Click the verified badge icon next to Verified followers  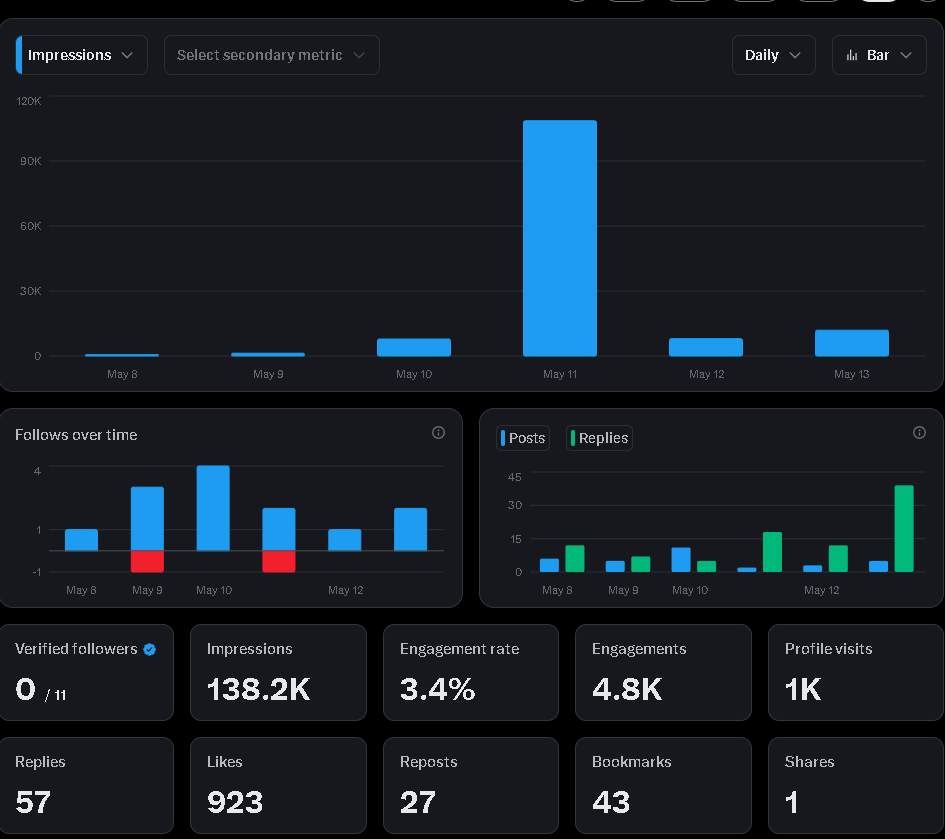[x=150, y=649]
